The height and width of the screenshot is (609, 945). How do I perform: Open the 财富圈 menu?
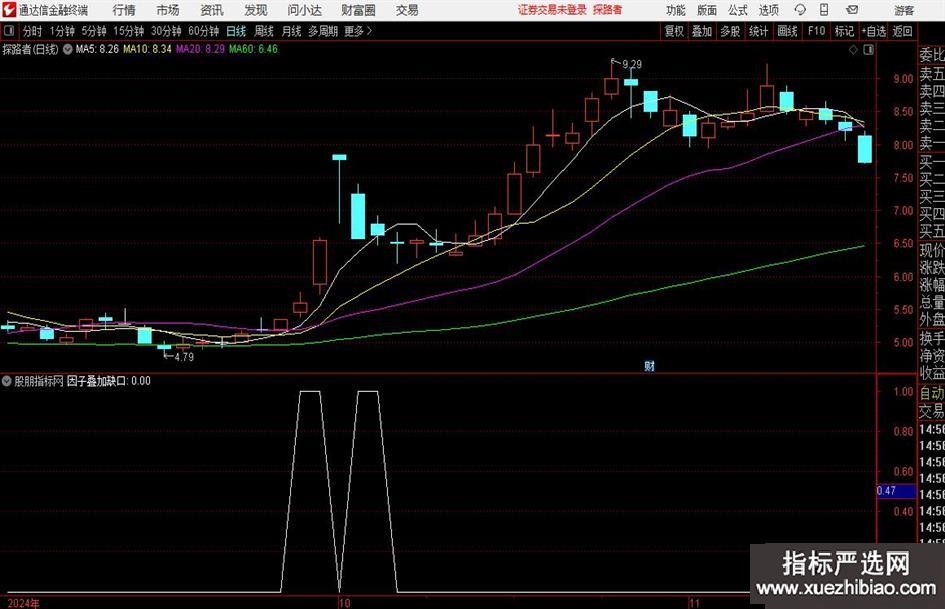click(358, 10)
